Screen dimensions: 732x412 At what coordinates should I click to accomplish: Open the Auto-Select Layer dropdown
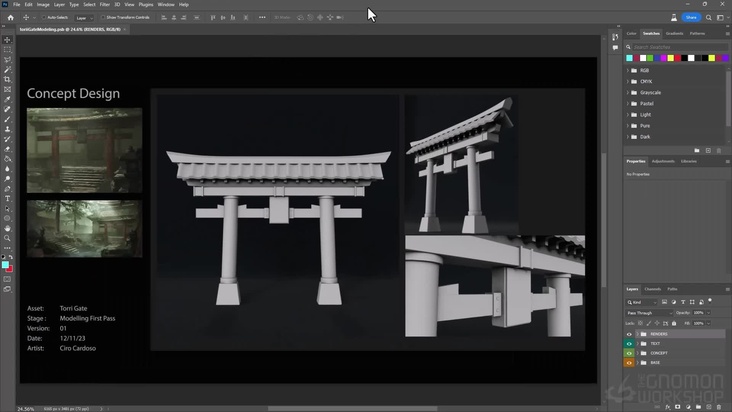[x=84, y=18]
